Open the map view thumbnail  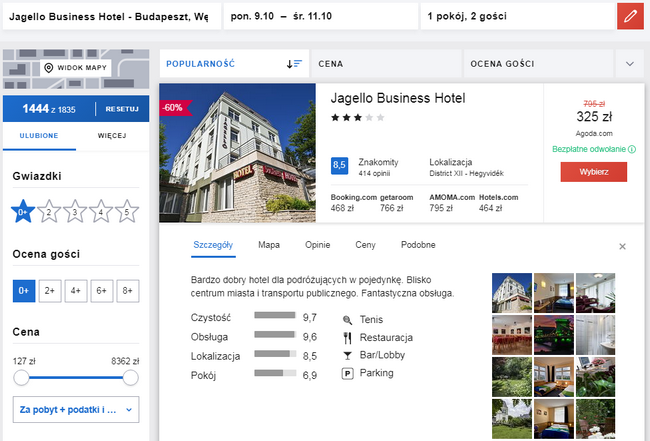pos(75,68)
